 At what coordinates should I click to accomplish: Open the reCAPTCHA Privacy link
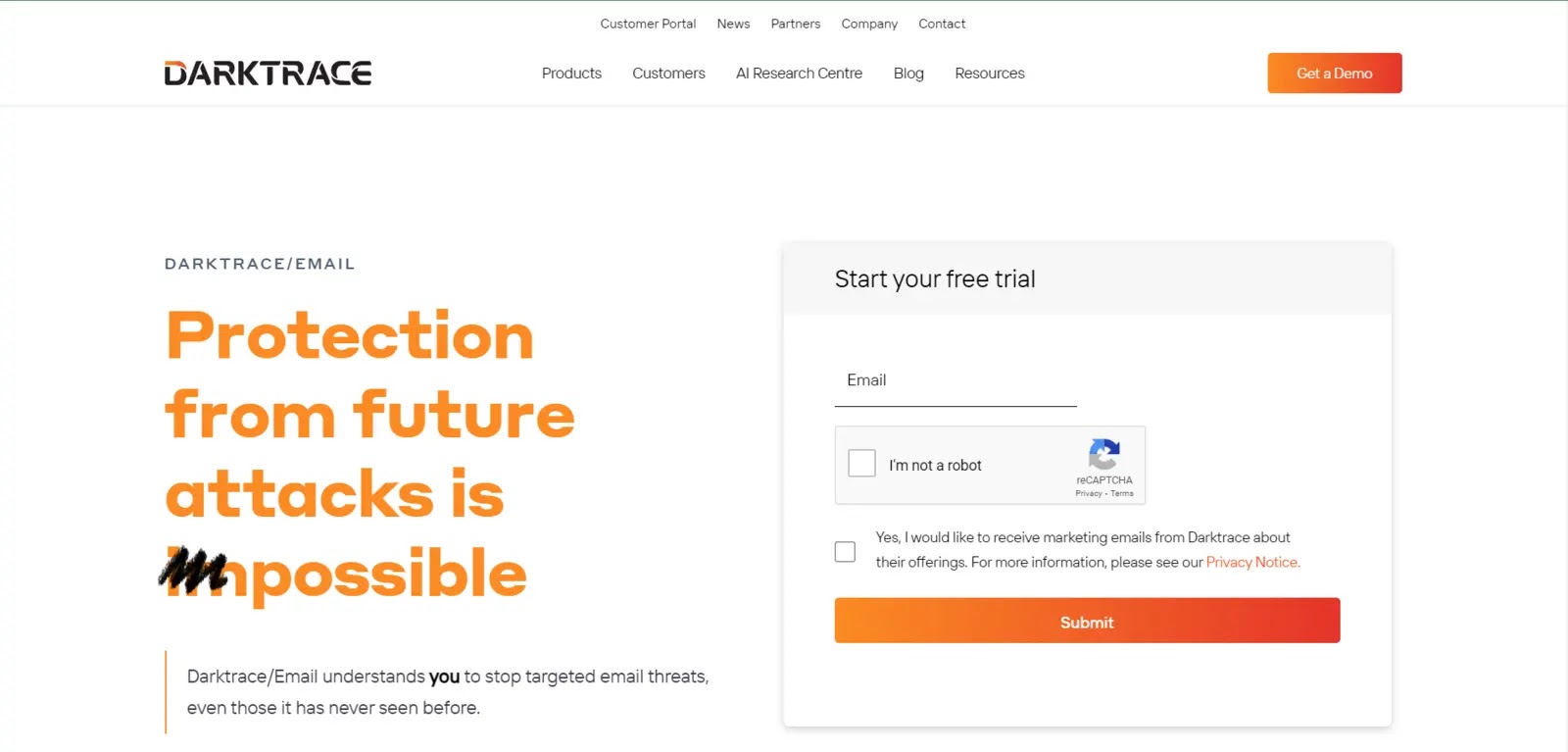(x=1088, y=494)
